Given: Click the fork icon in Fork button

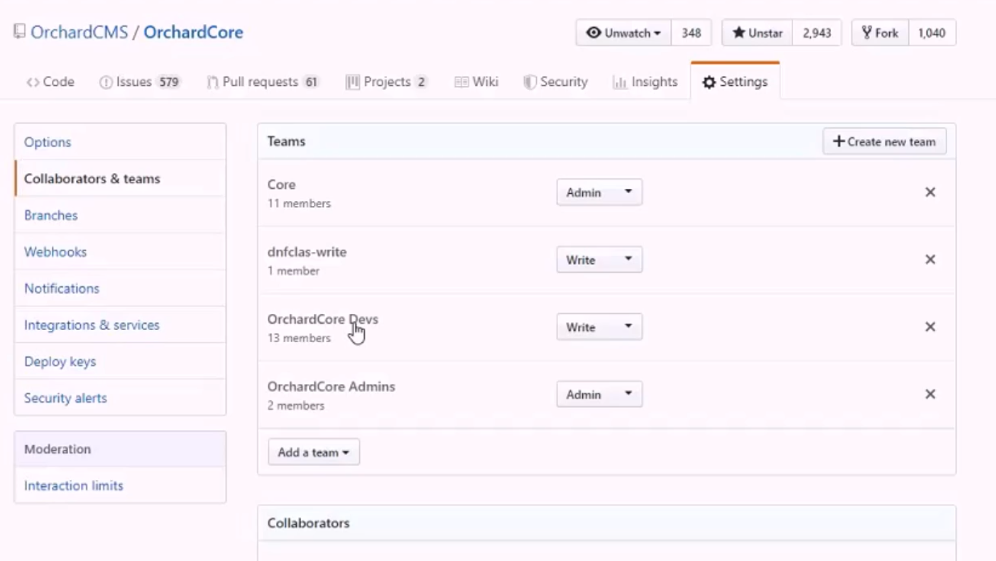Looking at the screenshot, I should click(866, 32).
